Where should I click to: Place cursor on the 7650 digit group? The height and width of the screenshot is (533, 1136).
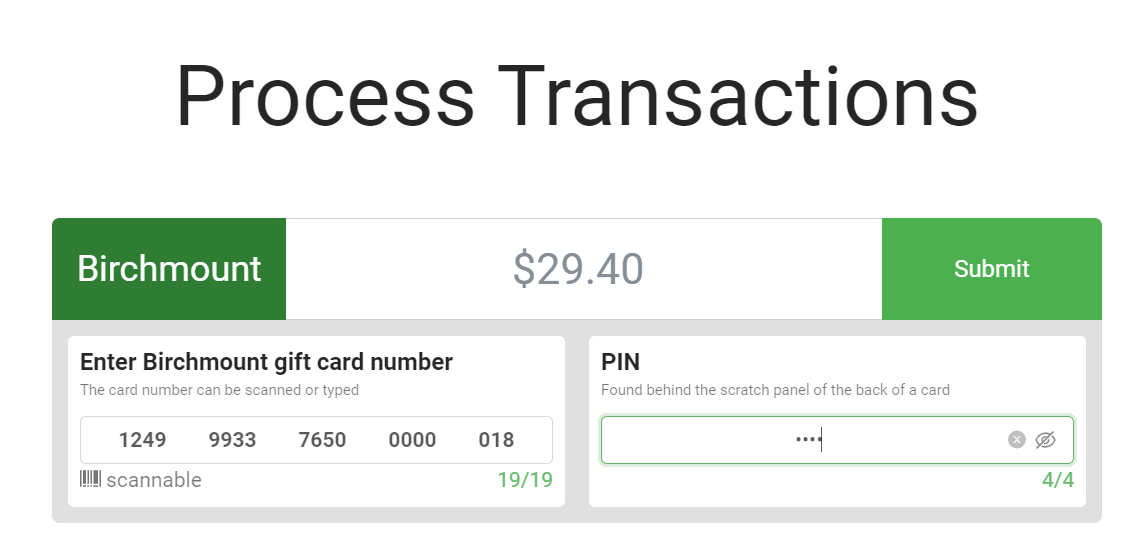[322, 440]
